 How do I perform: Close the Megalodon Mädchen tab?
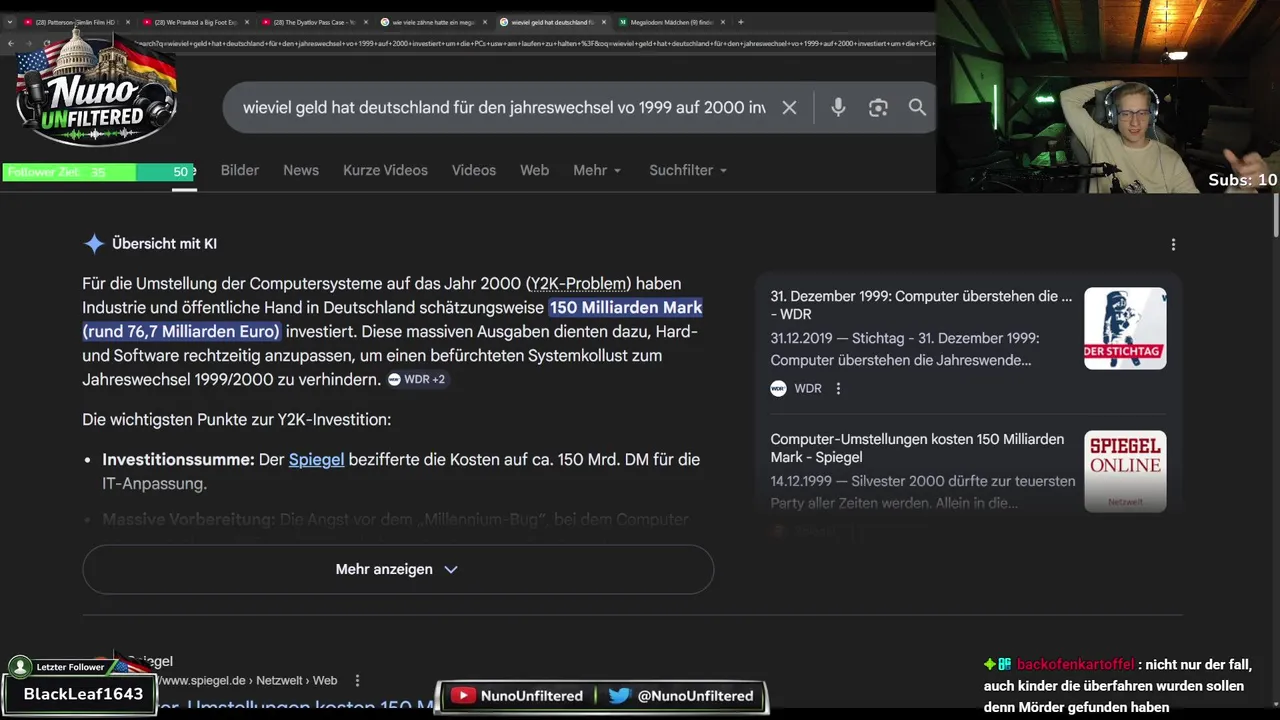(722, 22)
